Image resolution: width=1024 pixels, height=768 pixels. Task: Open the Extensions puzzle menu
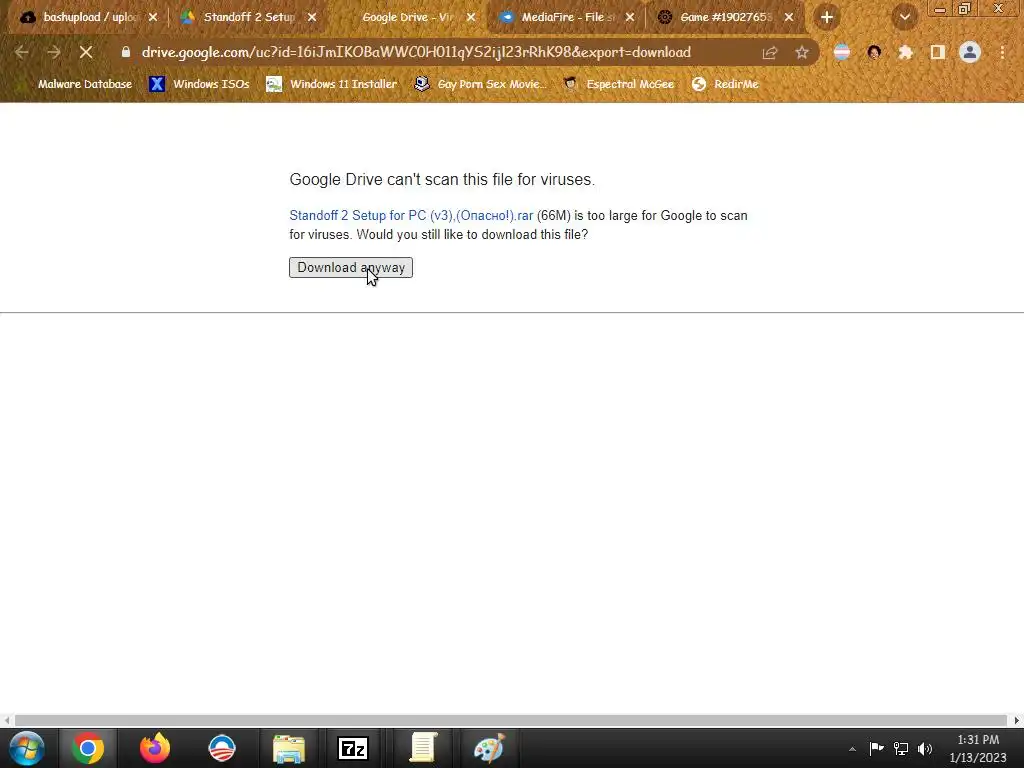(x=906, y=52)
